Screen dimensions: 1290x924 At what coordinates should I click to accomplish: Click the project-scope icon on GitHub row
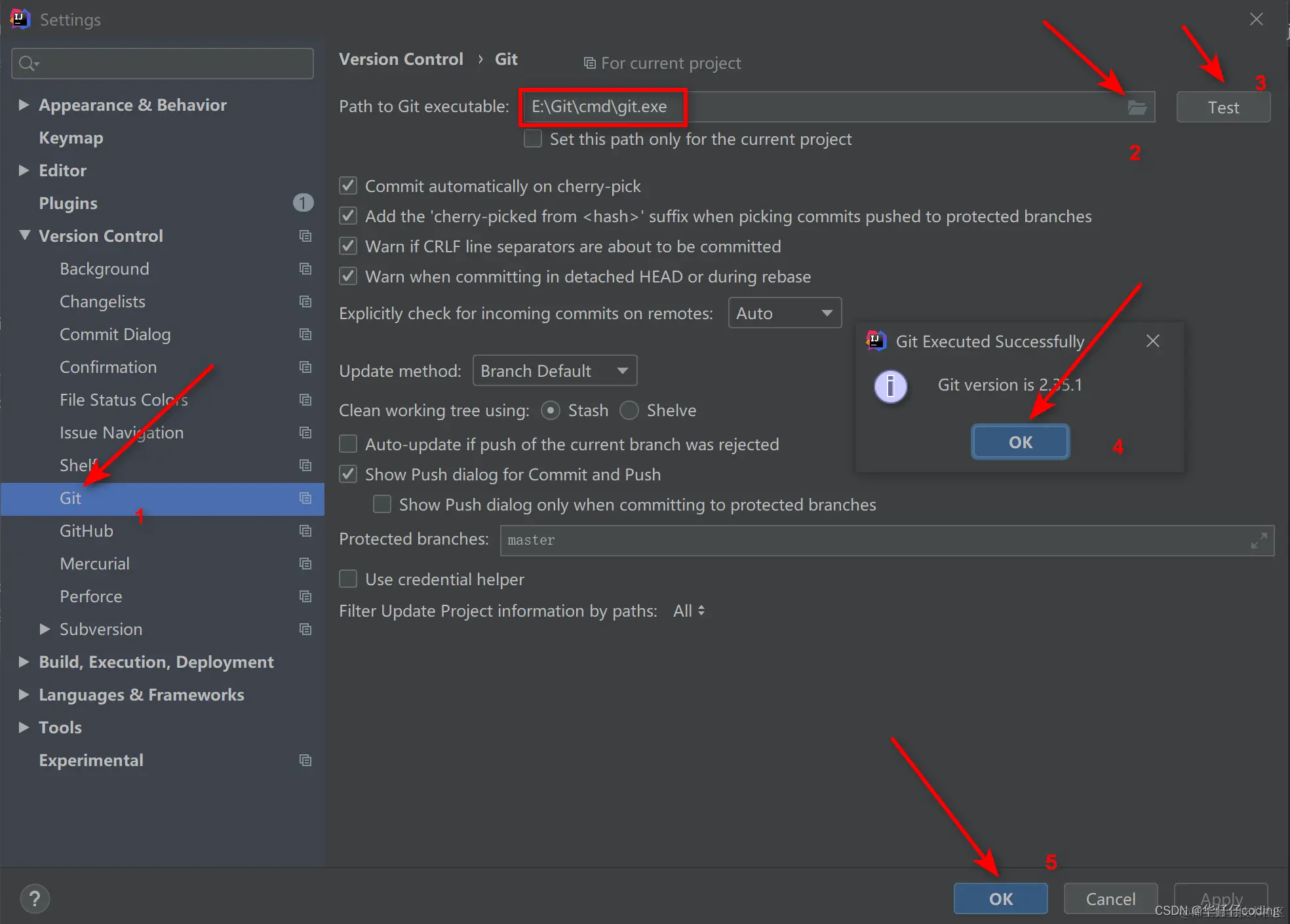[x=305, y=531]
